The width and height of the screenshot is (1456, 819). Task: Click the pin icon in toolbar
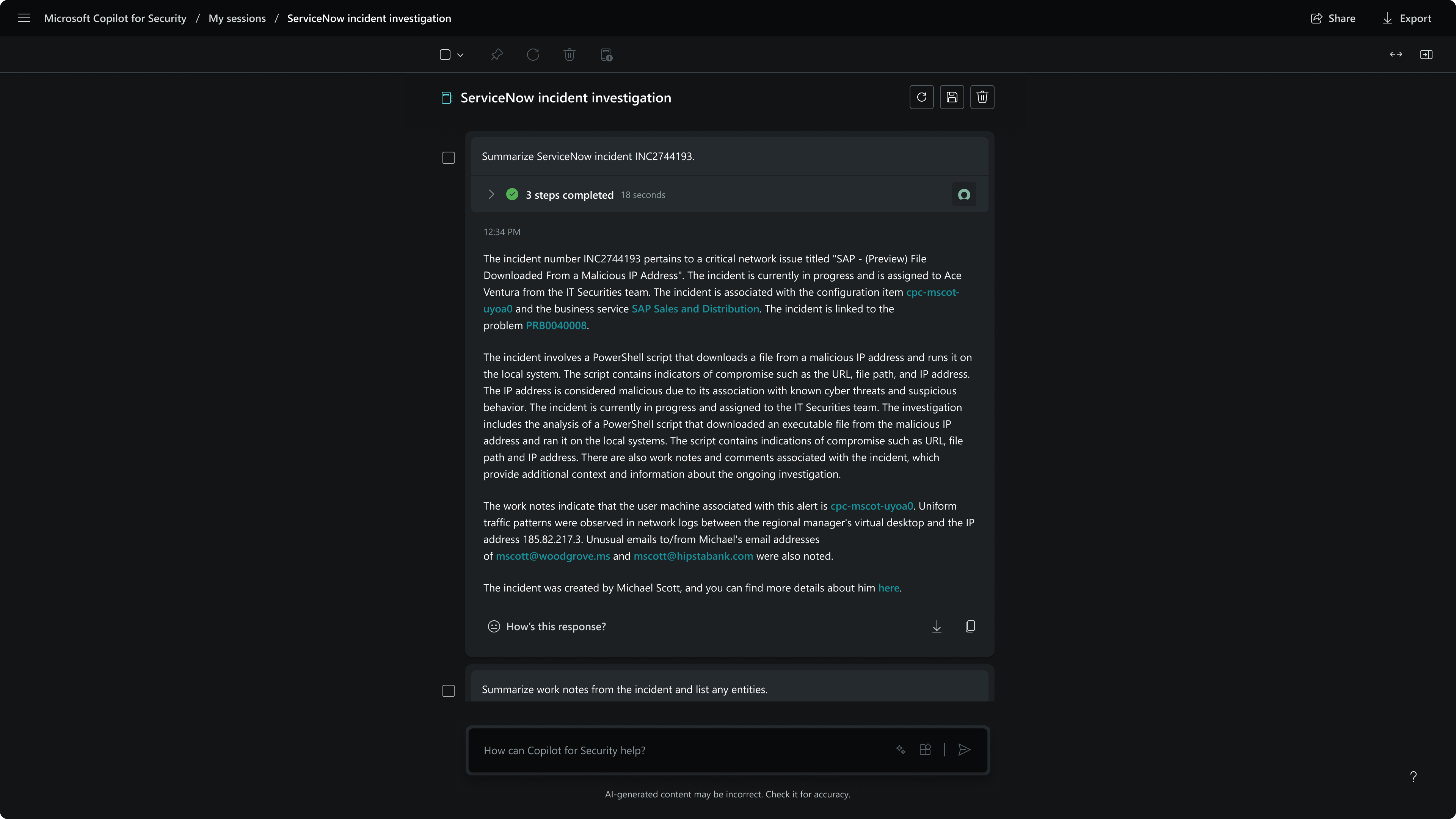(496, 55)
